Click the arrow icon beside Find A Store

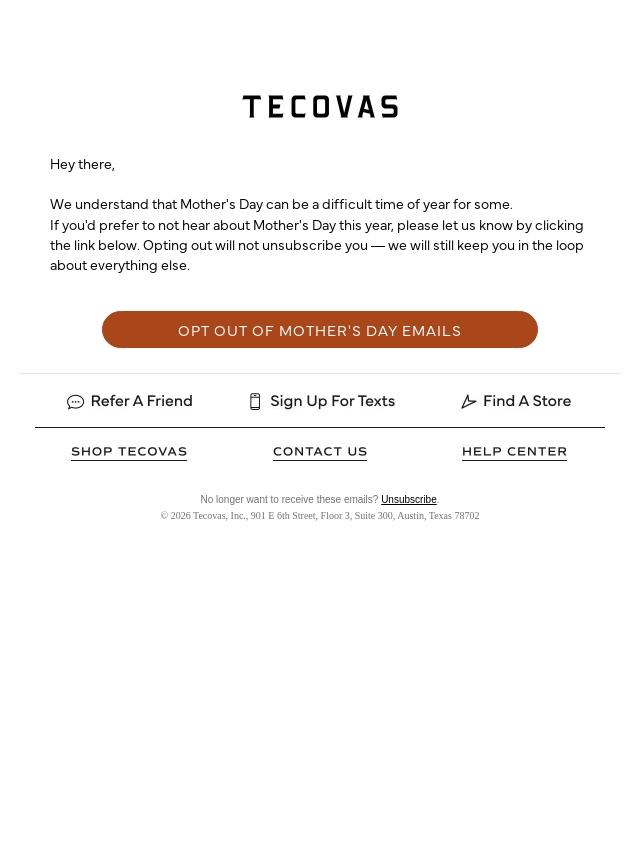(x=468, y=402)
